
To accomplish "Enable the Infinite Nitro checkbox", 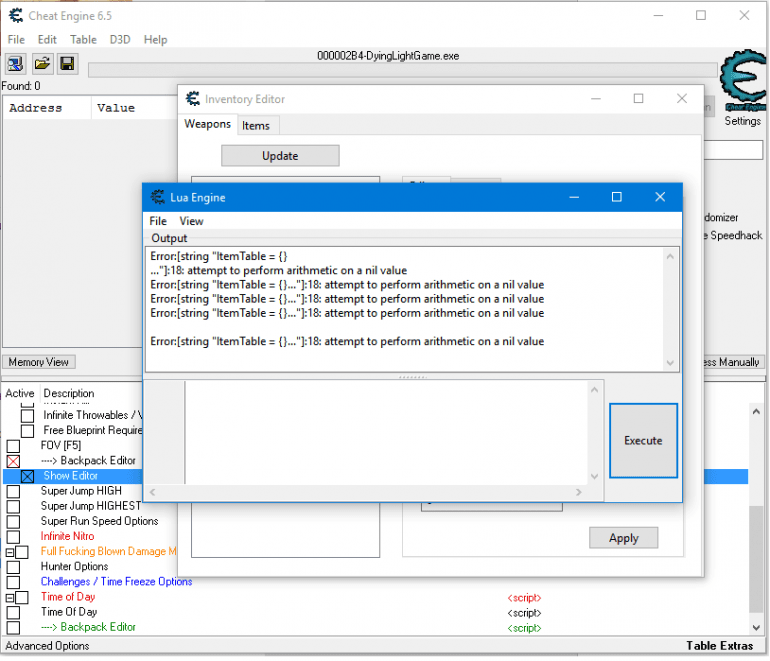I will click(13, 537).
